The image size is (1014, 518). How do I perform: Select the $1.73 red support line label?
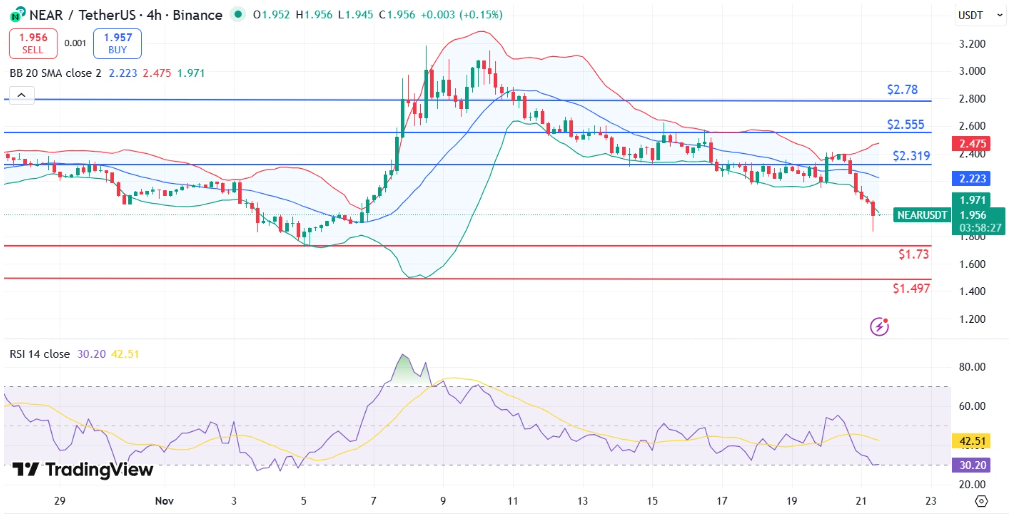coord(913,255)
